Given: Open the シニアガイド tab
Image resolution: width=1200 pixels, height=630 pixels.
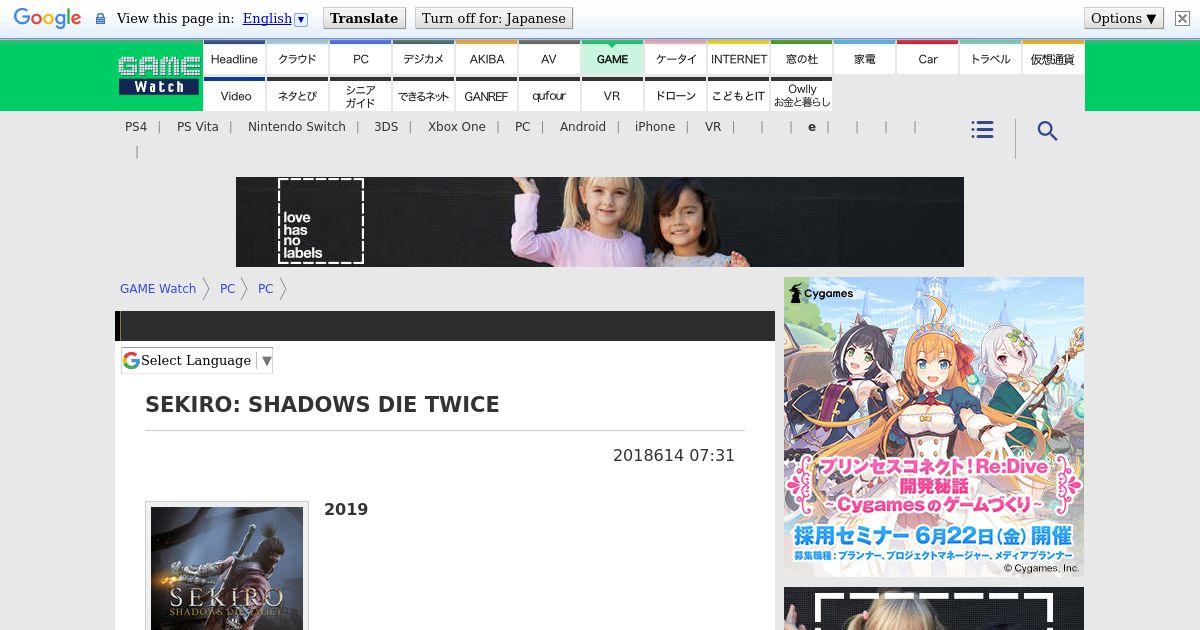Looking at the screenshot, I should pos(360,94).
